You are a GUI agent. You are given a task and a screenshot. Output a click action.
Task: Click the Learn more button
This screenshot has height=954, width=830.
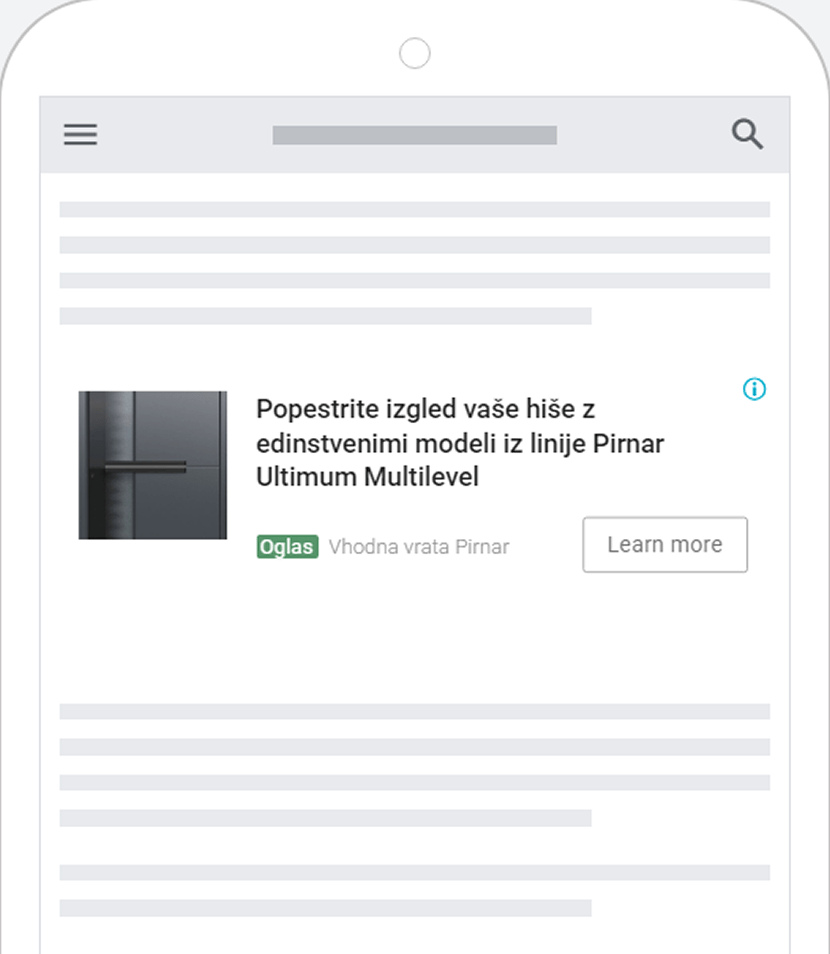pyautogui.click(x=664, y=545)
